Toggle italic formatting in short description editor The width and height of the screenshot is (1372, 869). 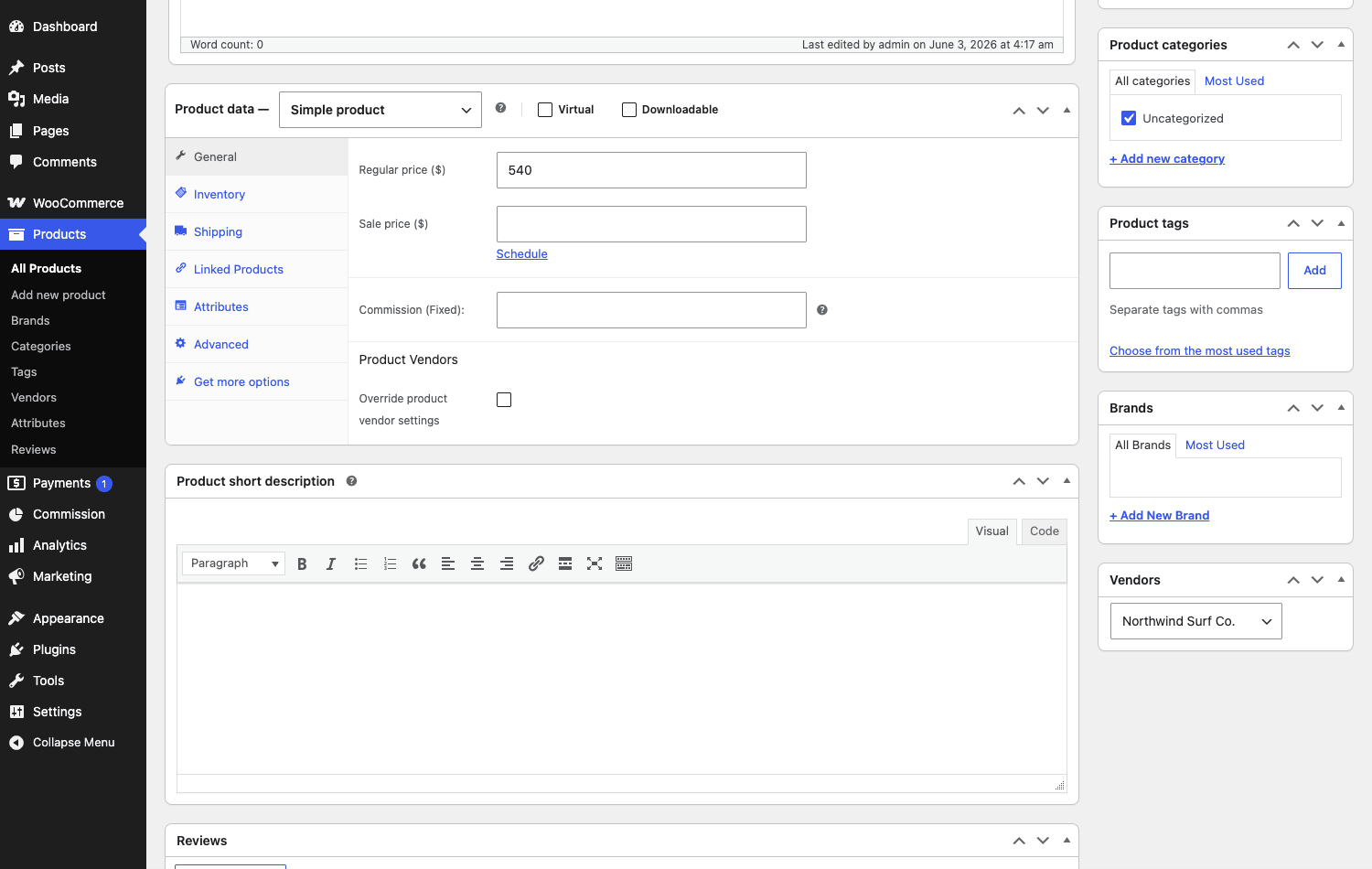pyautogui.click(x=331, y=563)
